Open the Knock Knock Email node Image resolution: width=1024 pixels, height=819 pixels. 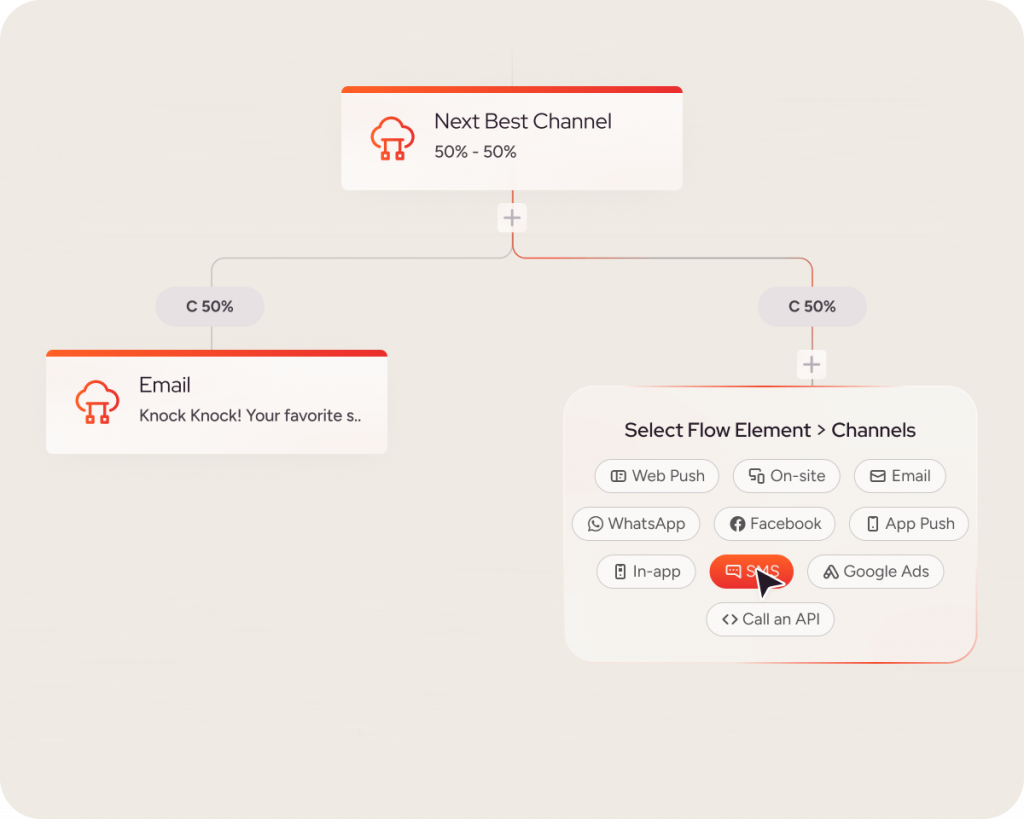pyautogui.click(x=216, y=400)
